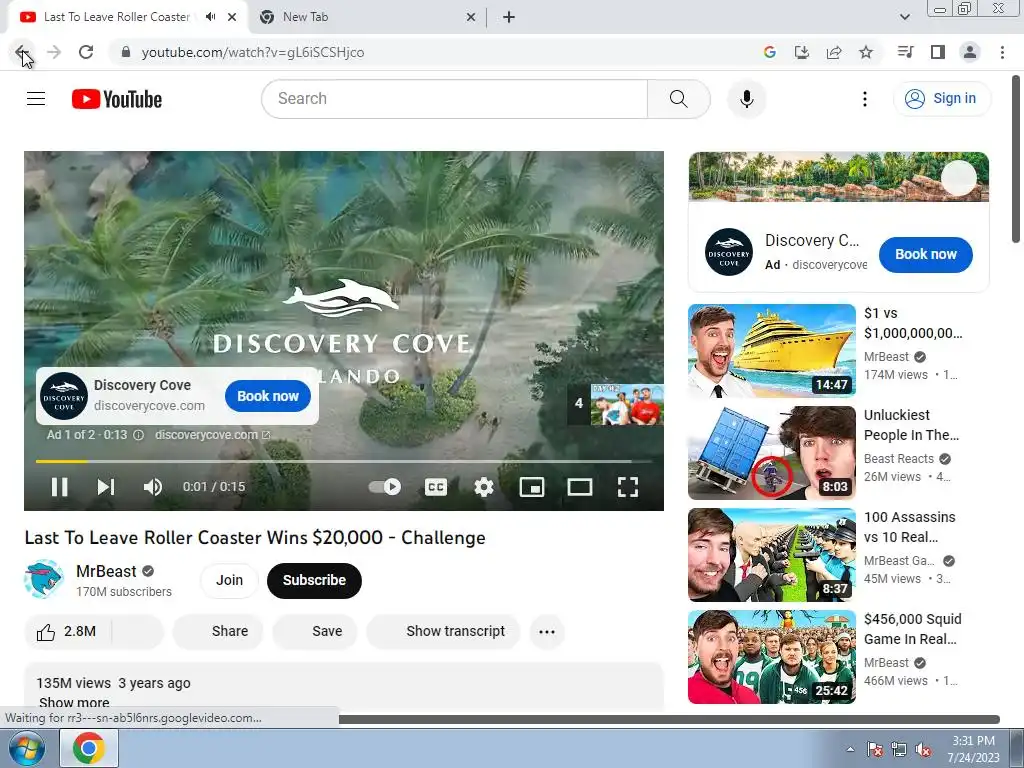Image resolution: width=1024 pixels, height=768 pixels.
Task: Open the Chrome profile avatar
Action: click(x=970, y=52)
